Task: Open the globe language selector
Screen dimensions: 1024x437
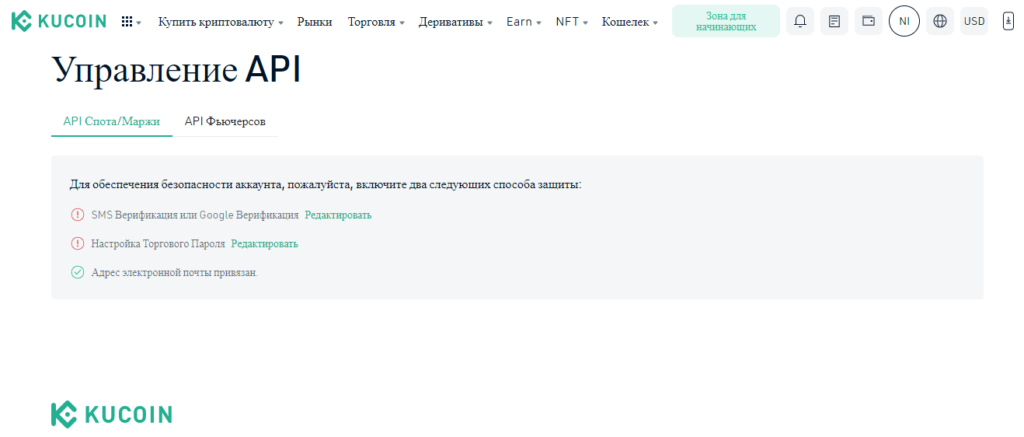Action: coord(939,21)
